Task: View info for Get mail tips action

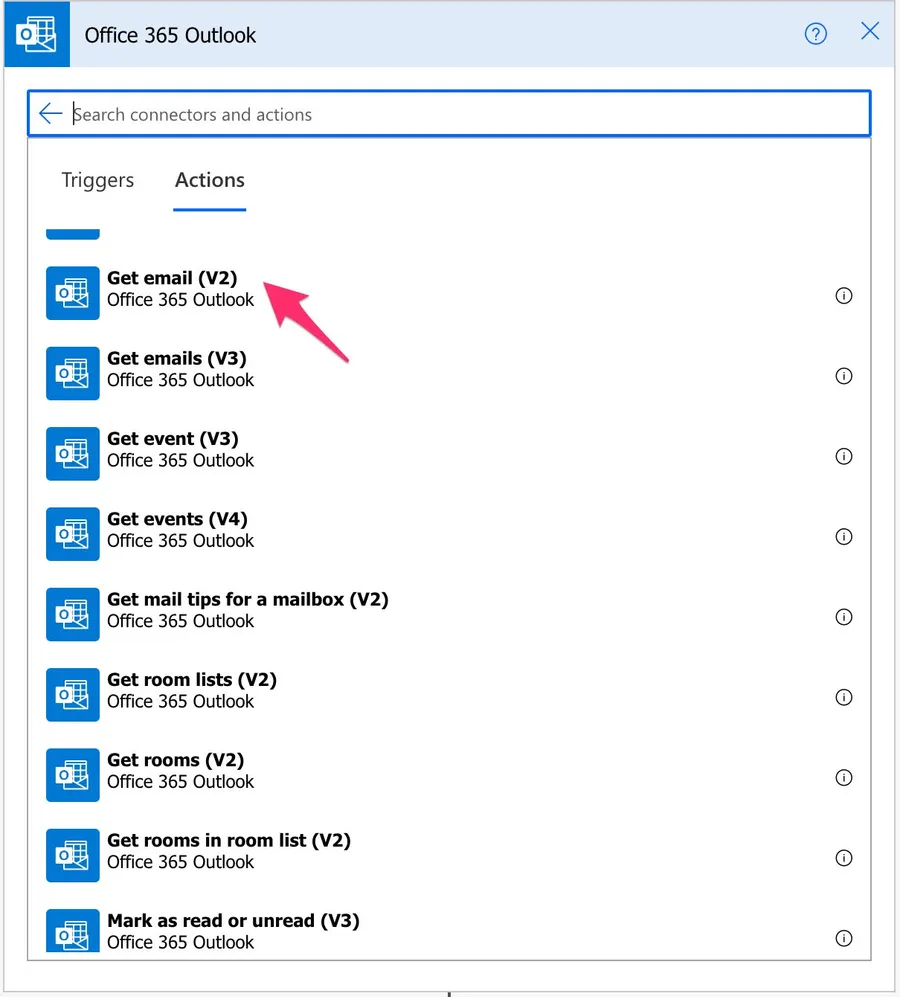Action: coord(844,617)
